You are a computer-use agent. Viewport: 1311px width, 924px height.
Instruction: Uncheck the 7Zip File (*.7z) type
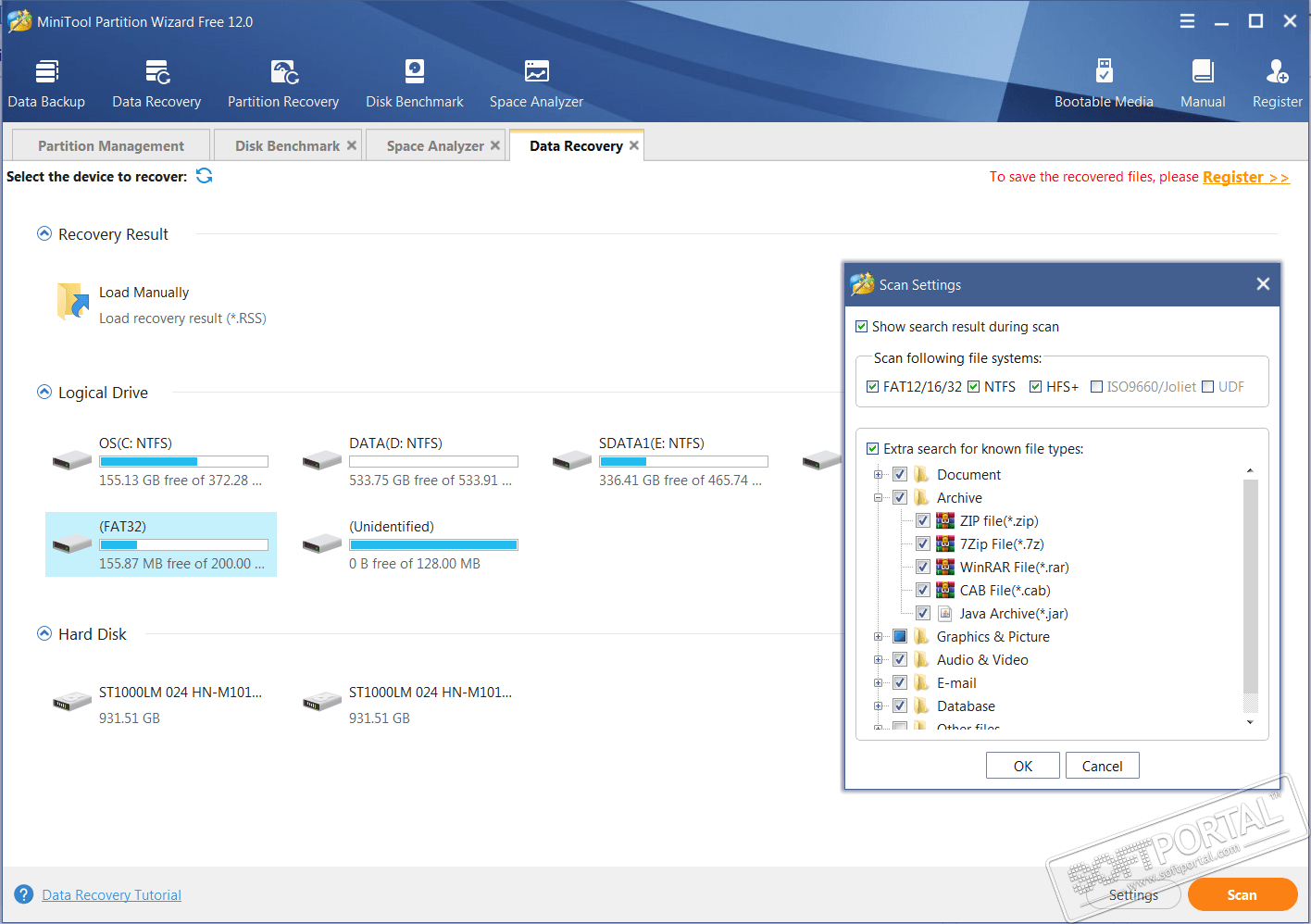pyautogui.click(x=923, y=543)
